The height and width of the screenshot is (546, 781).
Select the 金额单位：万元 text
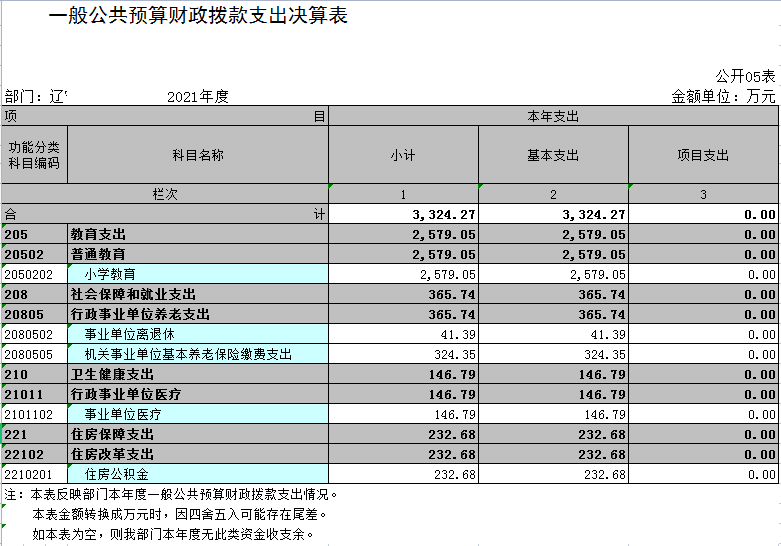click(723, 96)
